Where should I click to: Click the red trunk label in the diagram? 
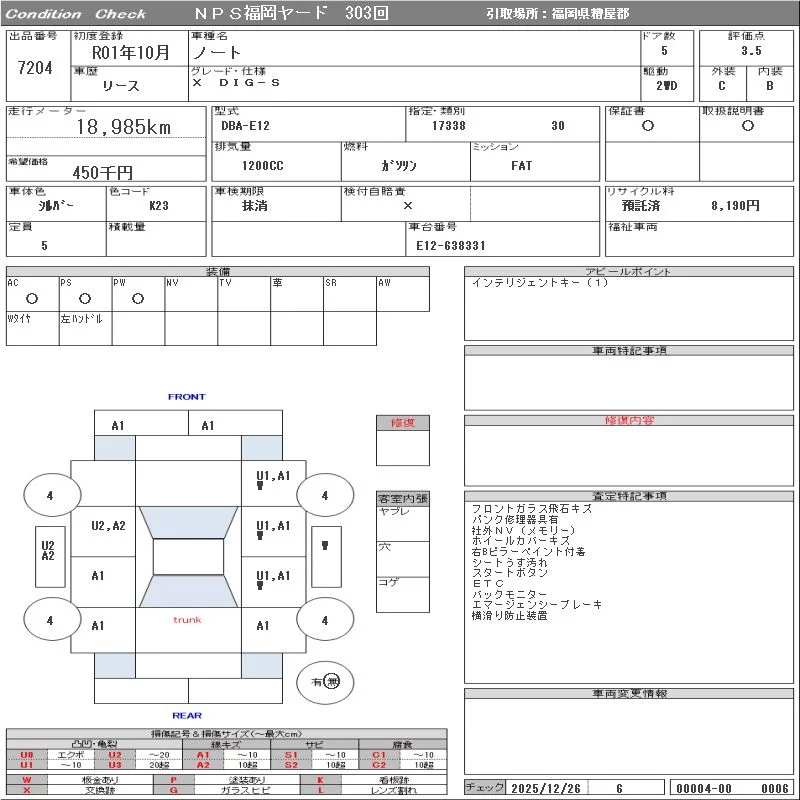[187, 620]
